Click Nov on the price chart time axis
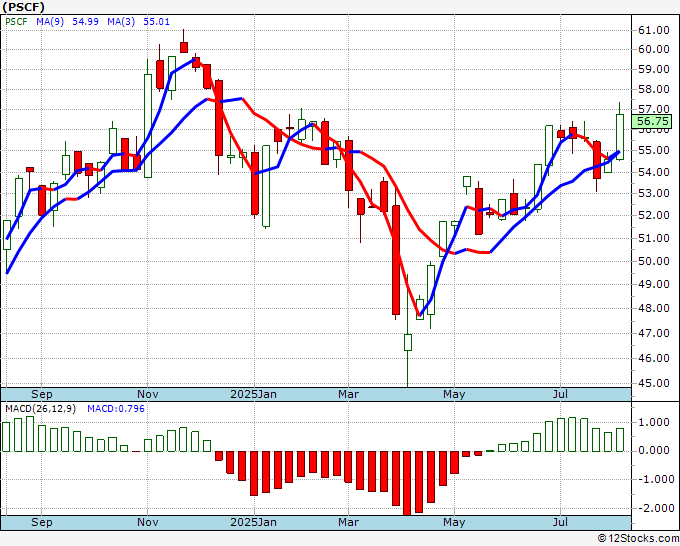Screen dimensions: 680x546 tap(147, 394)
